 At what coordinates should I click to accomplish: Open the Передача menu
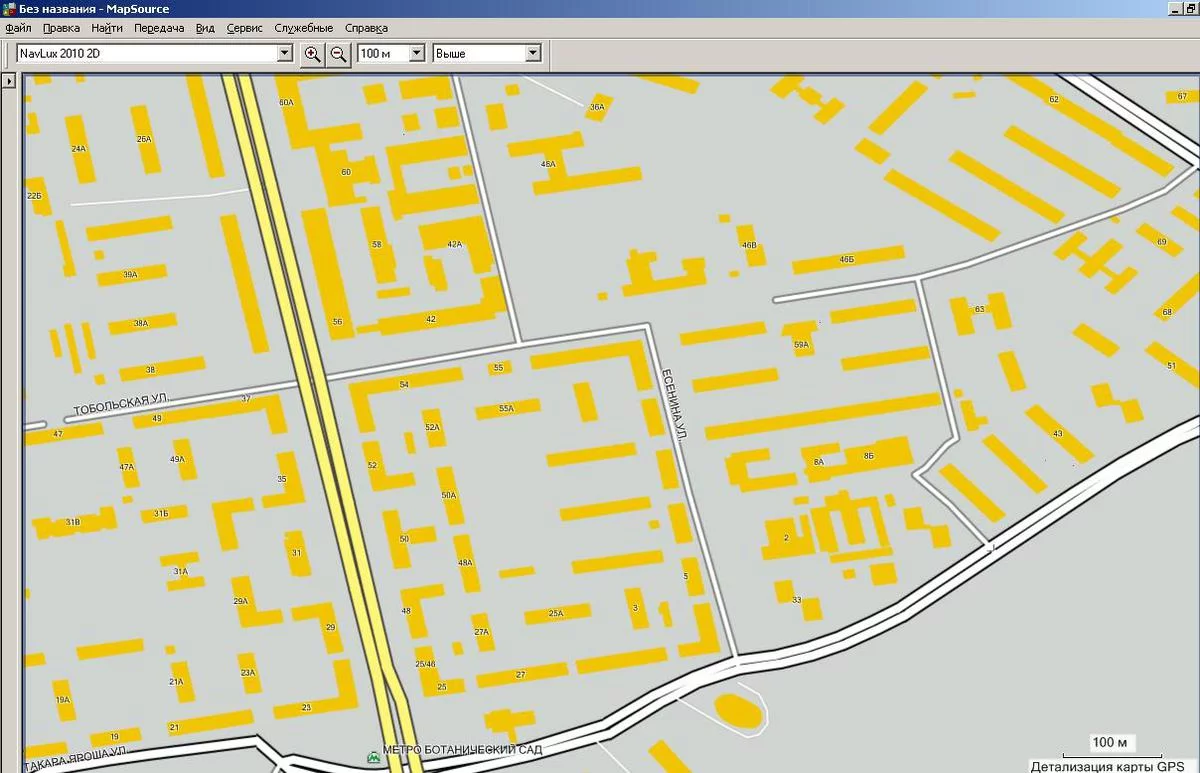tap(159, 28)
